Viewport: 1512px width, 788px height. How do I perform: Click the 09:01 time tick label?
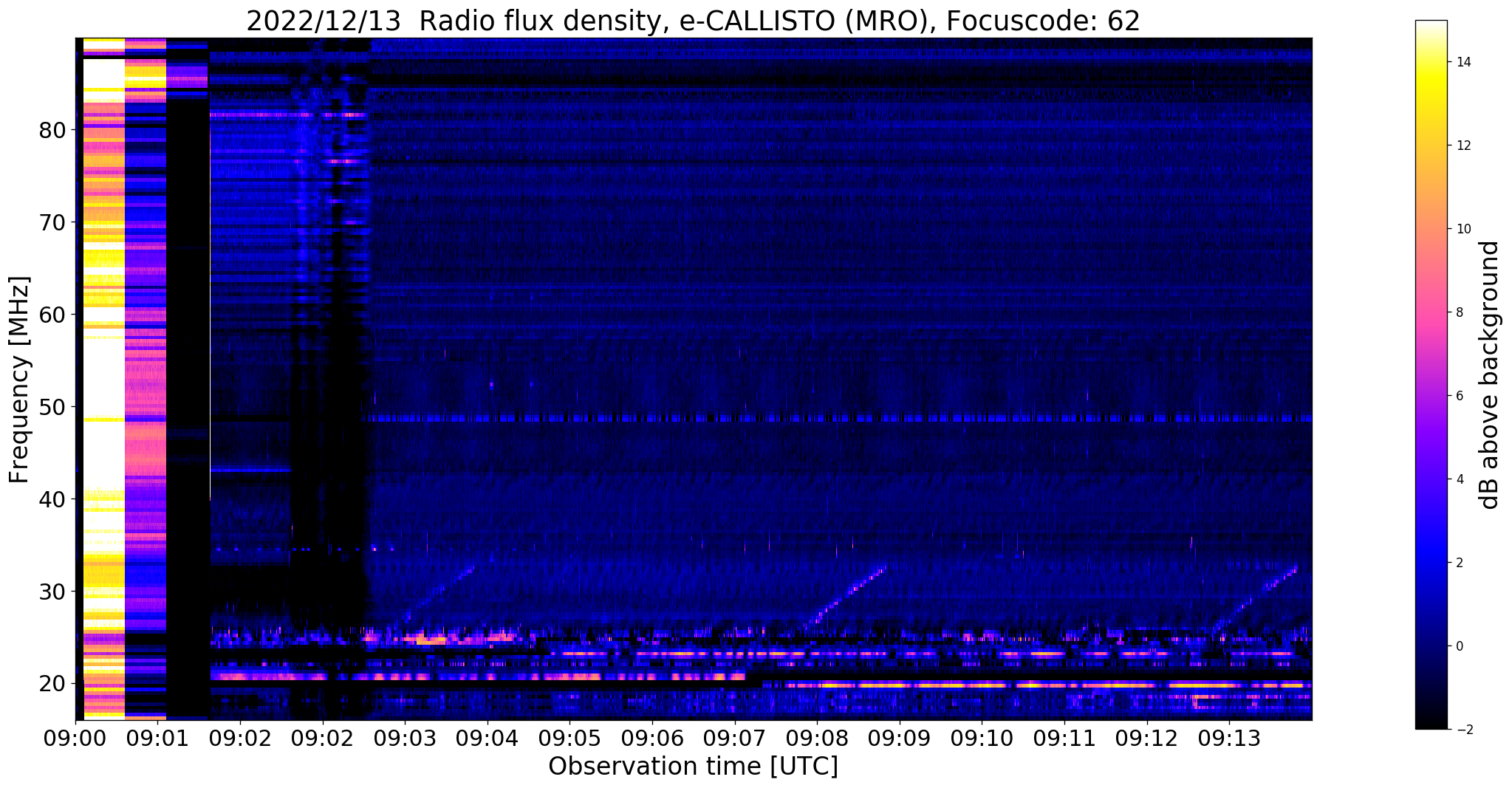[157, 739]
